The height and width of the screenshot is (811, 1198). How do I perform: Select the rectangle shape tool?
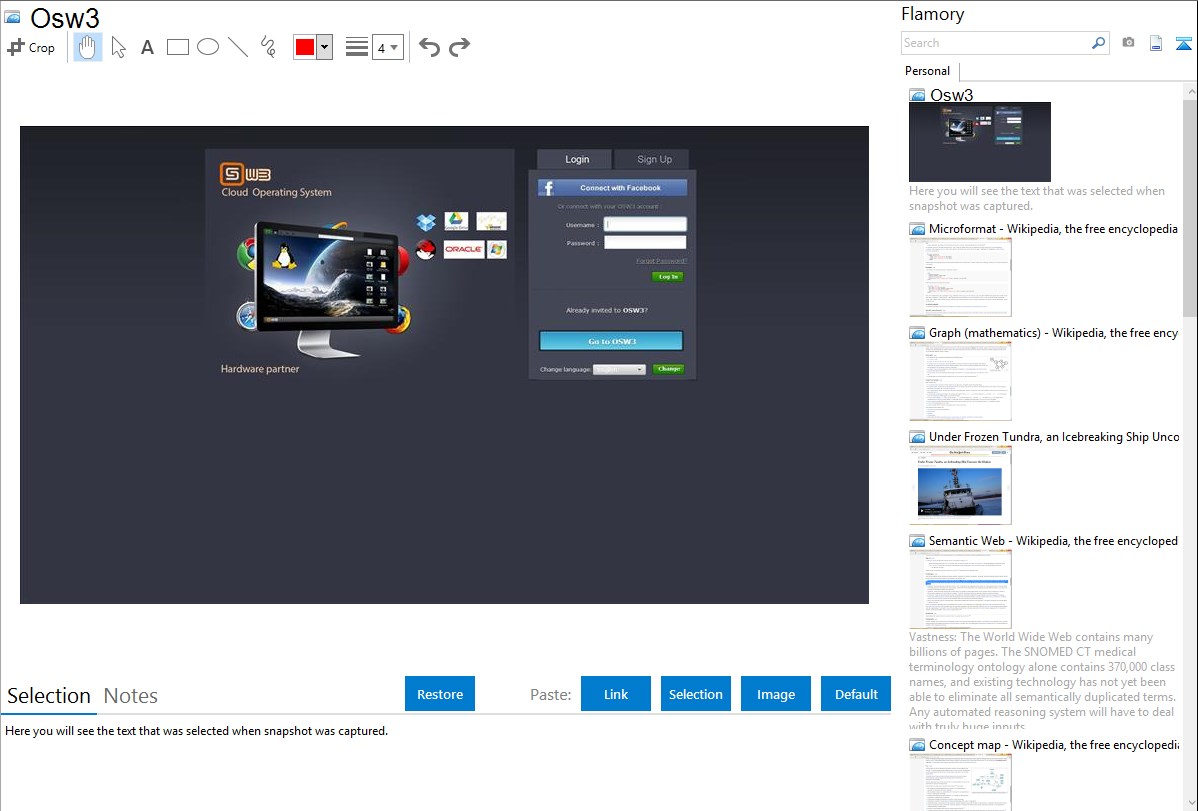pyautogui.click(x=178, y=47)
